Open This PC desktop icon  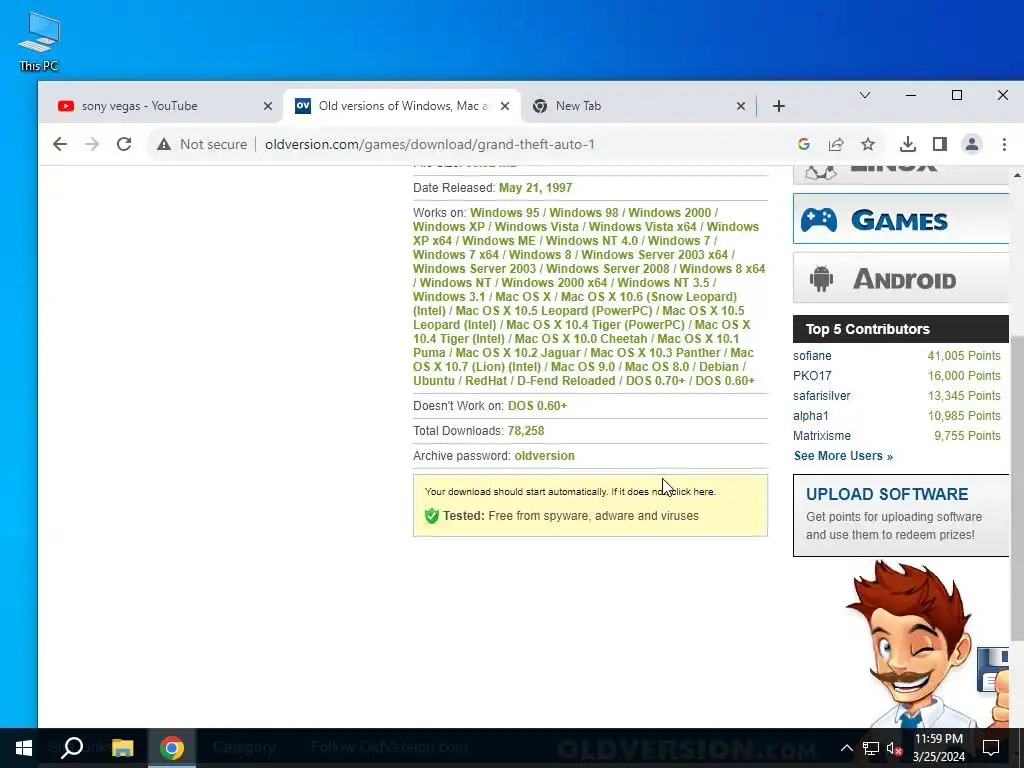[39, 42]
